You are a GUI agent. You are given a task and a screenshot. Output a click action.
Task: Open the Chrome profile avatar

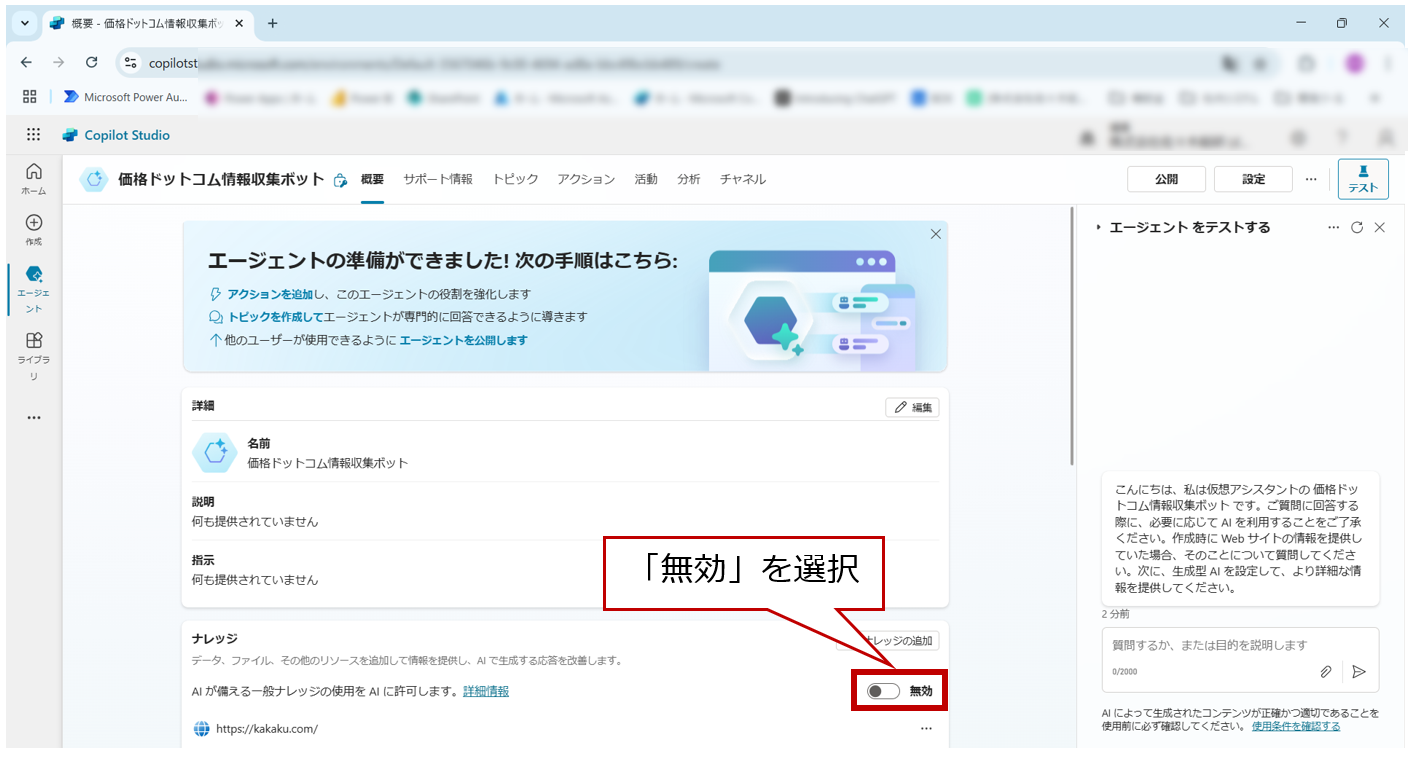[x=1354, y=63]
